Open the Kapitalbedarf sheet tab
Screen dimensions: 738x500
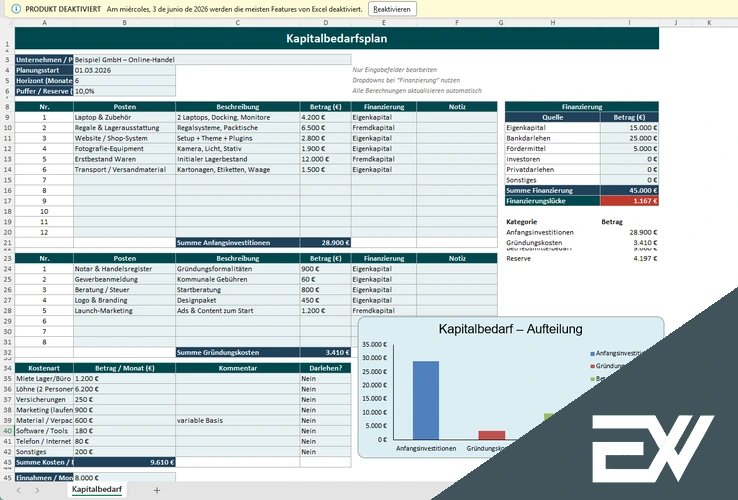(x=96, y=490)
